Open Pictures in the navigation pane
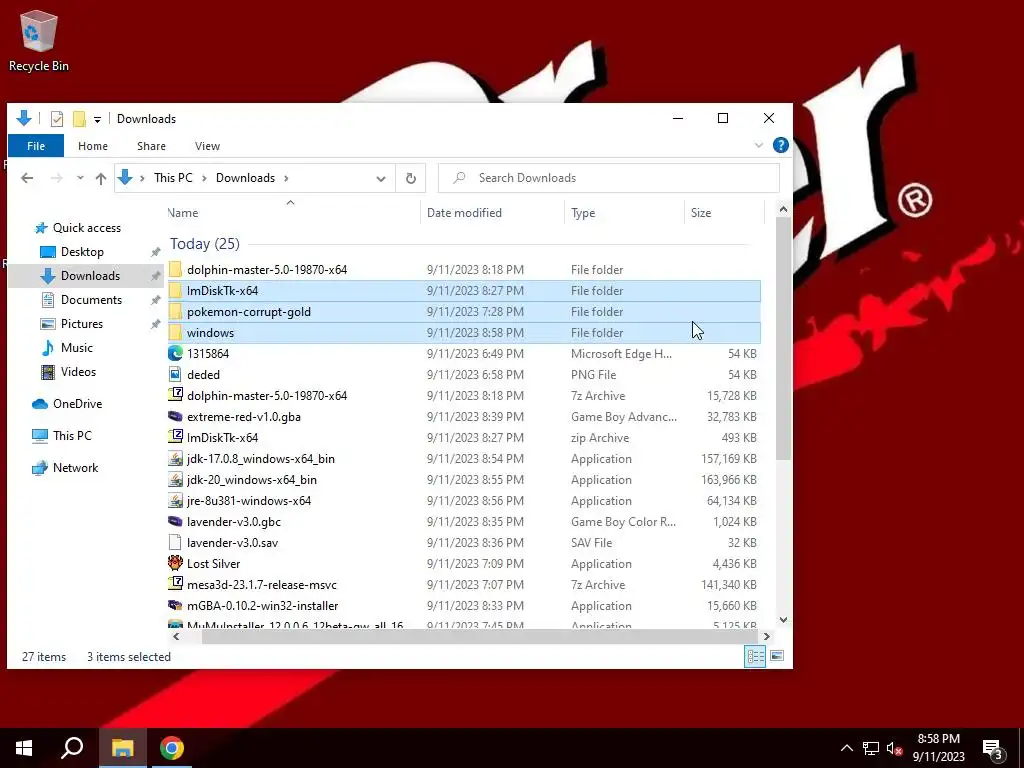The height and width of the screenshot is (768, 1024). [82, 324]
